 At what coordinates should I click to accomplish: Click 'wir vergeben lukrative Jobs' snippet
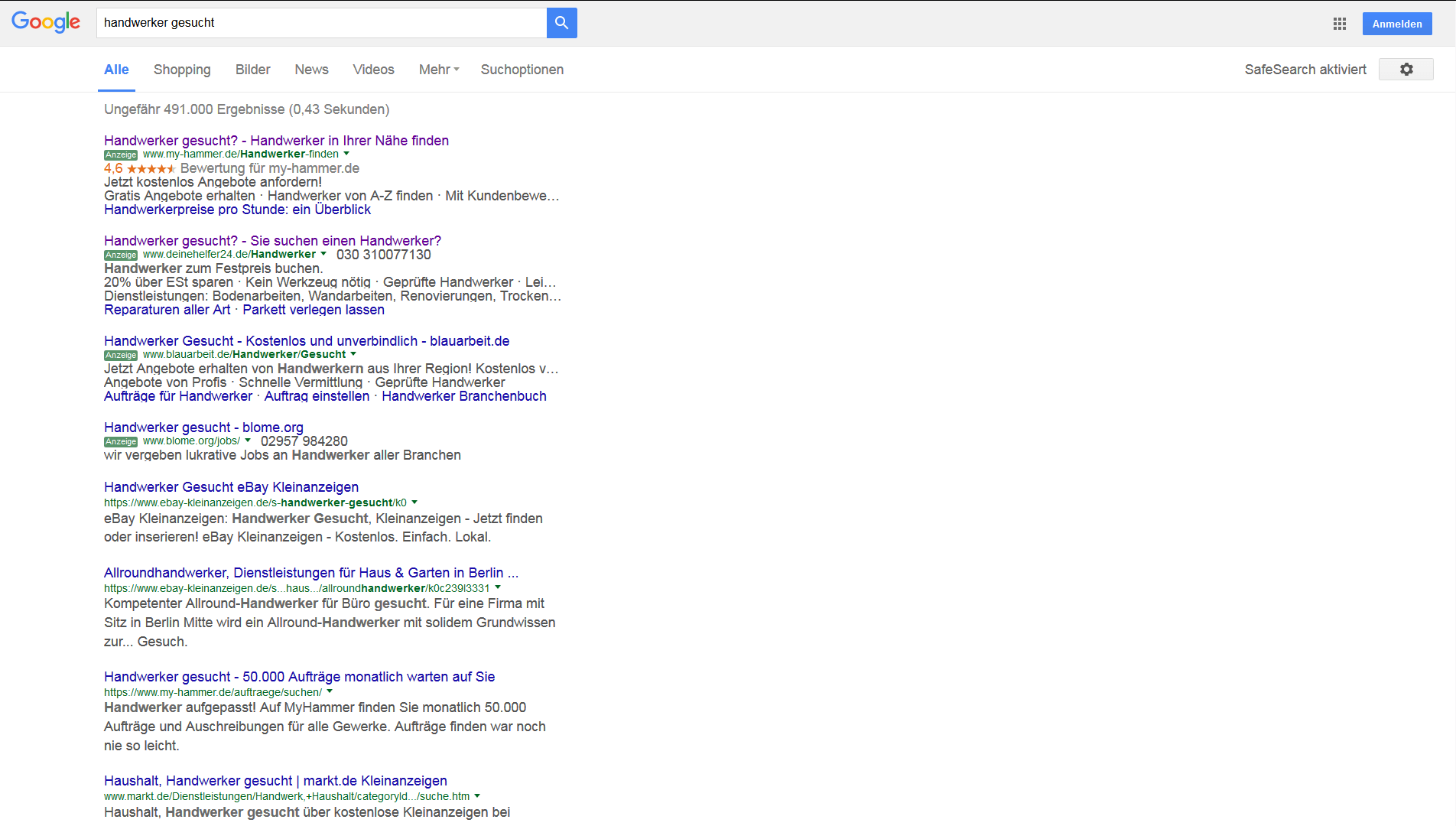[x=282, y=455]
